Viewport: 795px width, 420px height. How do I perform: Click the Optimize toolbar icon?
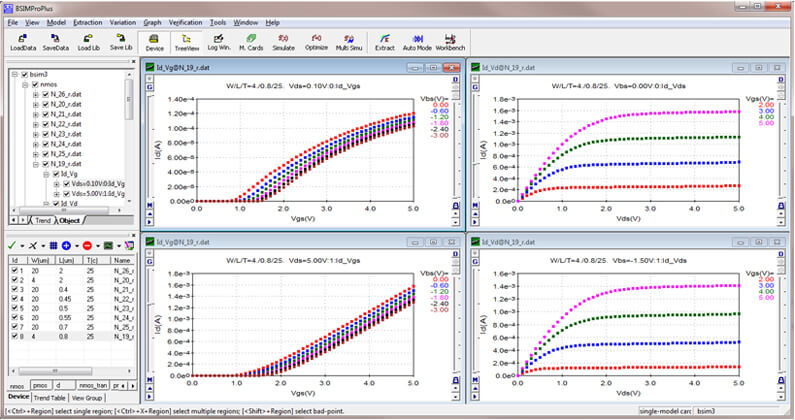316,42
